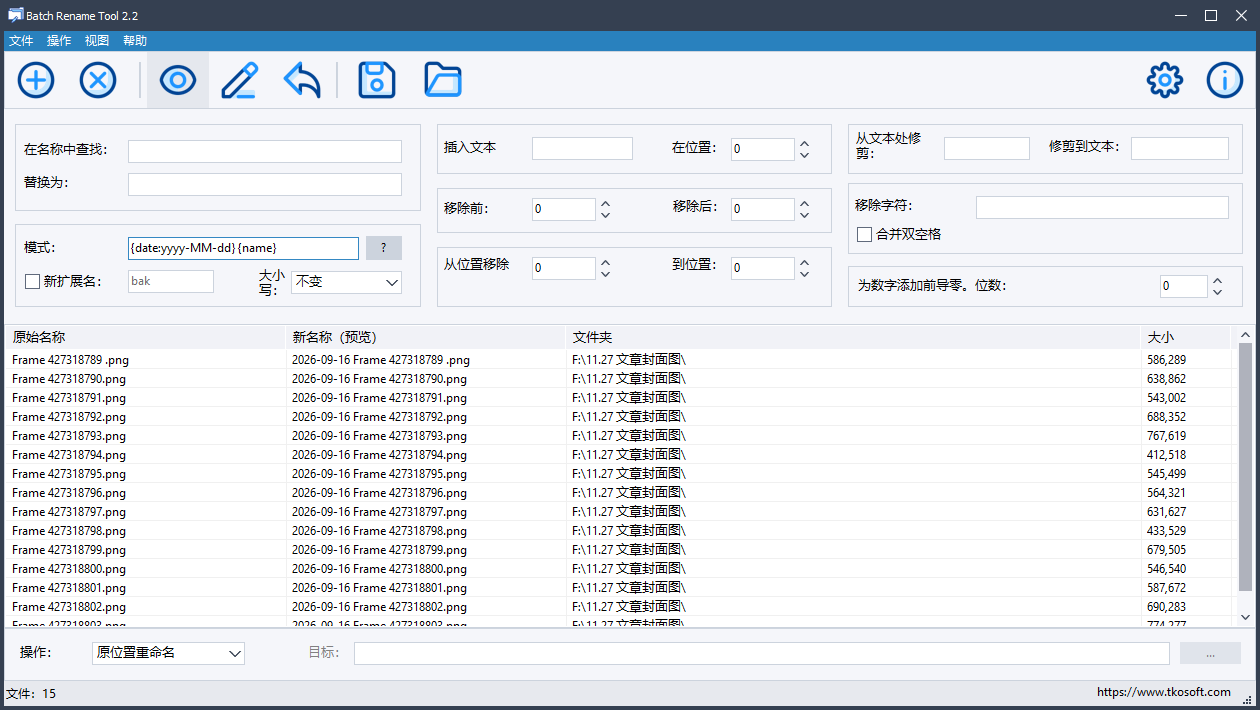Click the 文件: 15 status bar text
Screen dimensions: 1260x710
click(31, 693)
